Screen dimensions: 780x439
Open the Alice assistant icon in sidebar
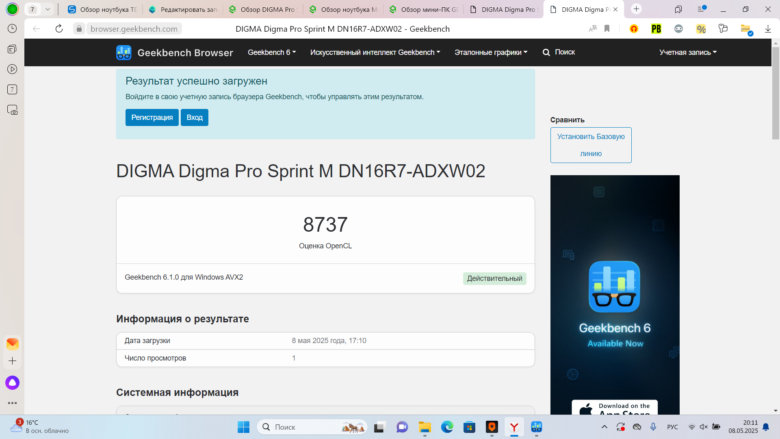pyautogui.click(x=12, y=382)
